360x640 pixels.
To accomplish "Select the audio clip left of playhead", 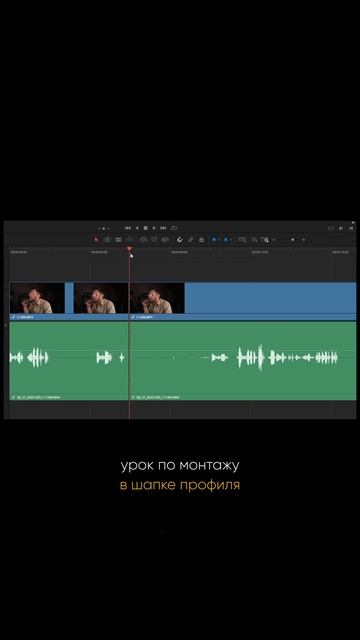I will pyautogui.click(x=69, y=360).
